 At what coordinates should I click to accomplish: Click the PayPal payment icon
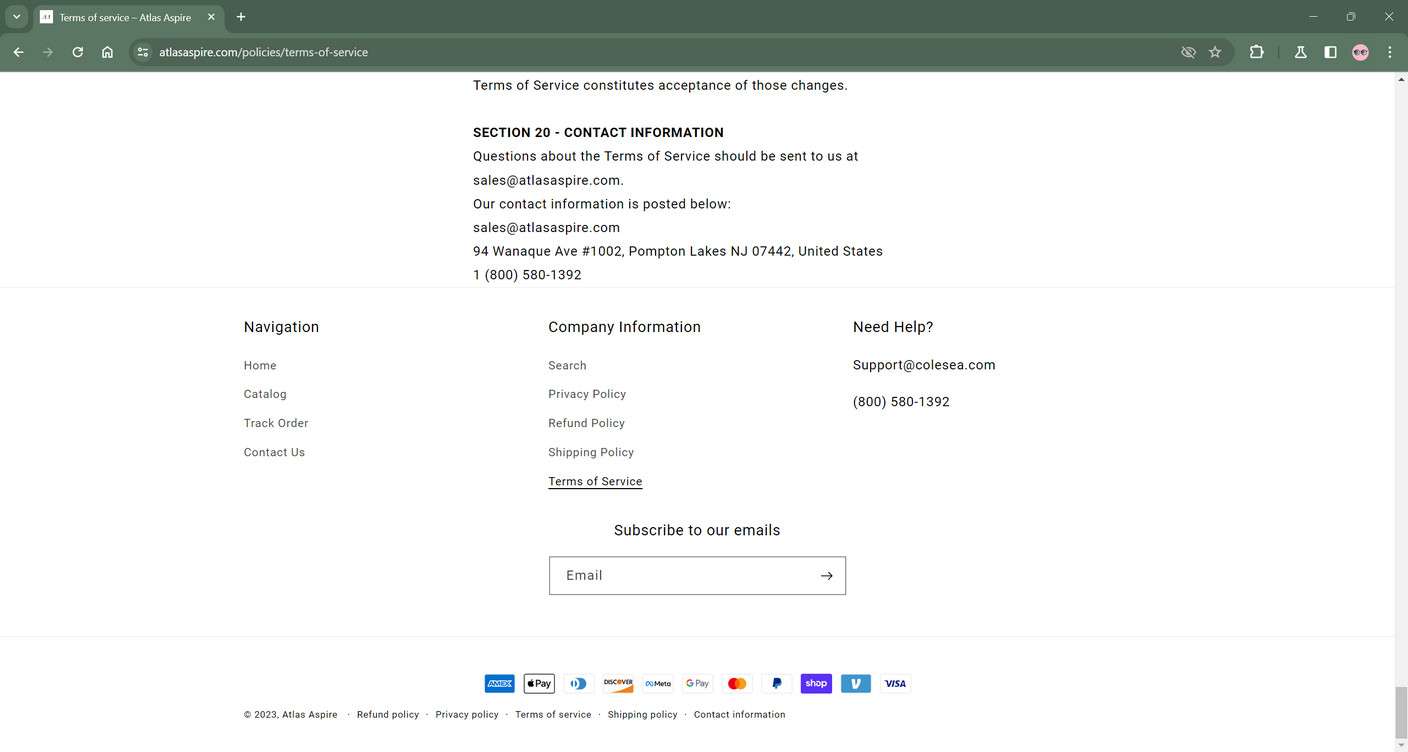point(776,683)
